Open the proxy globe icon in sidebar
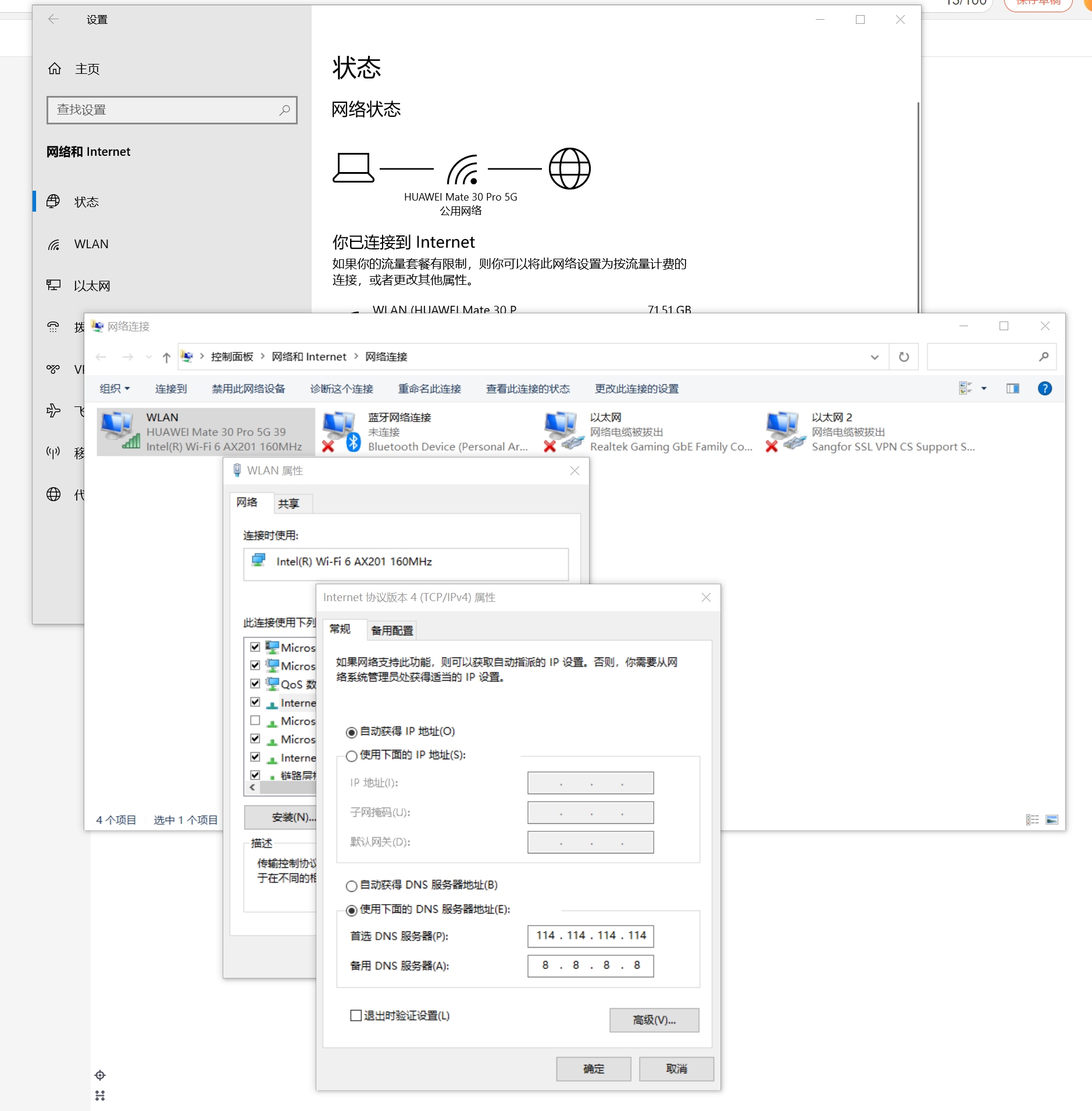Viewport: 1092px width, 1111px height. [53, 495]
